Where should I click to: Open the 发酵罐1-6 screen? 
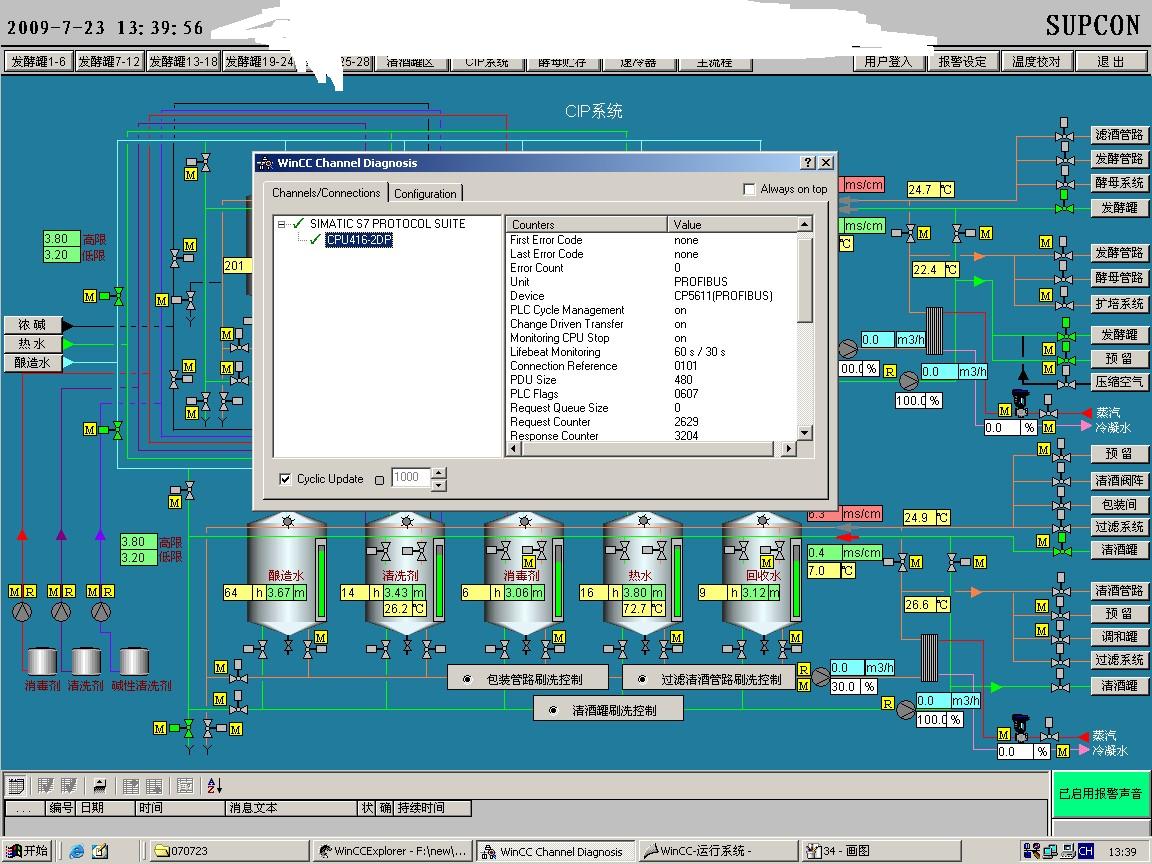pyautogui.click(x=38, y=62)
